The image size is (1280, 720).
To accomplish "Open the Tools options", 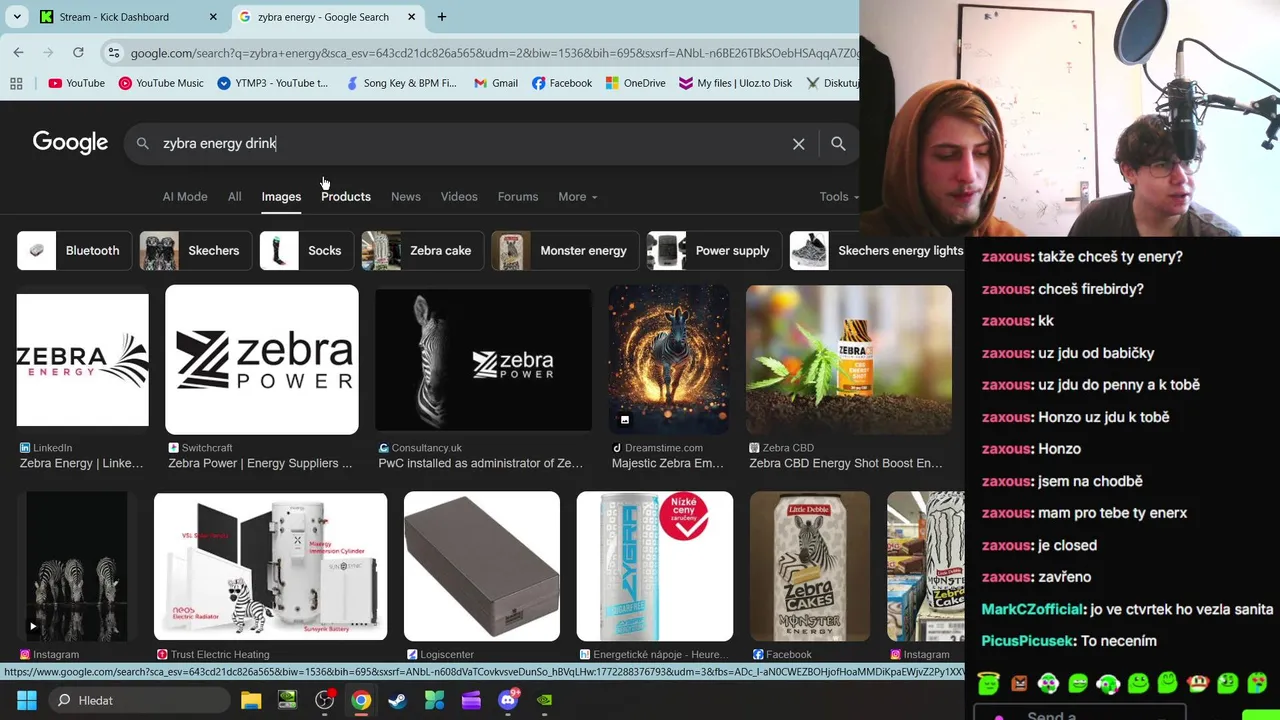I will click(x=838, y=197).
